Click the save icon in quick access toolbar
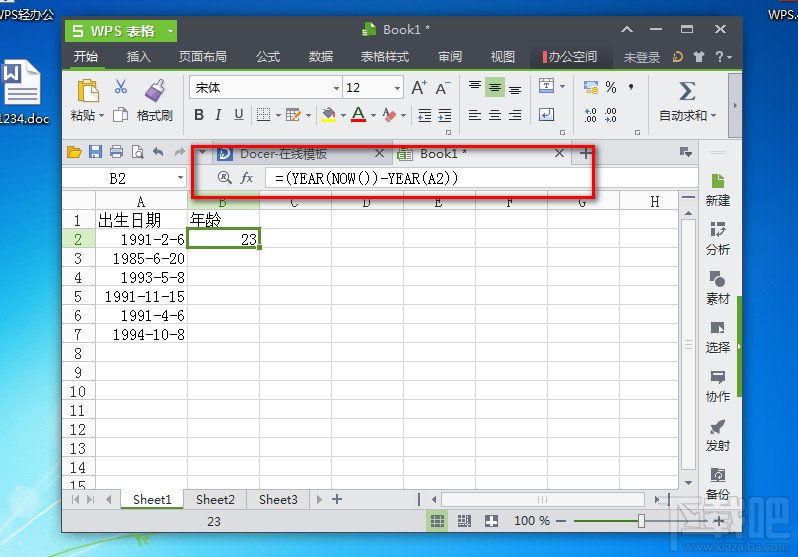 click(x=95, y=153)
